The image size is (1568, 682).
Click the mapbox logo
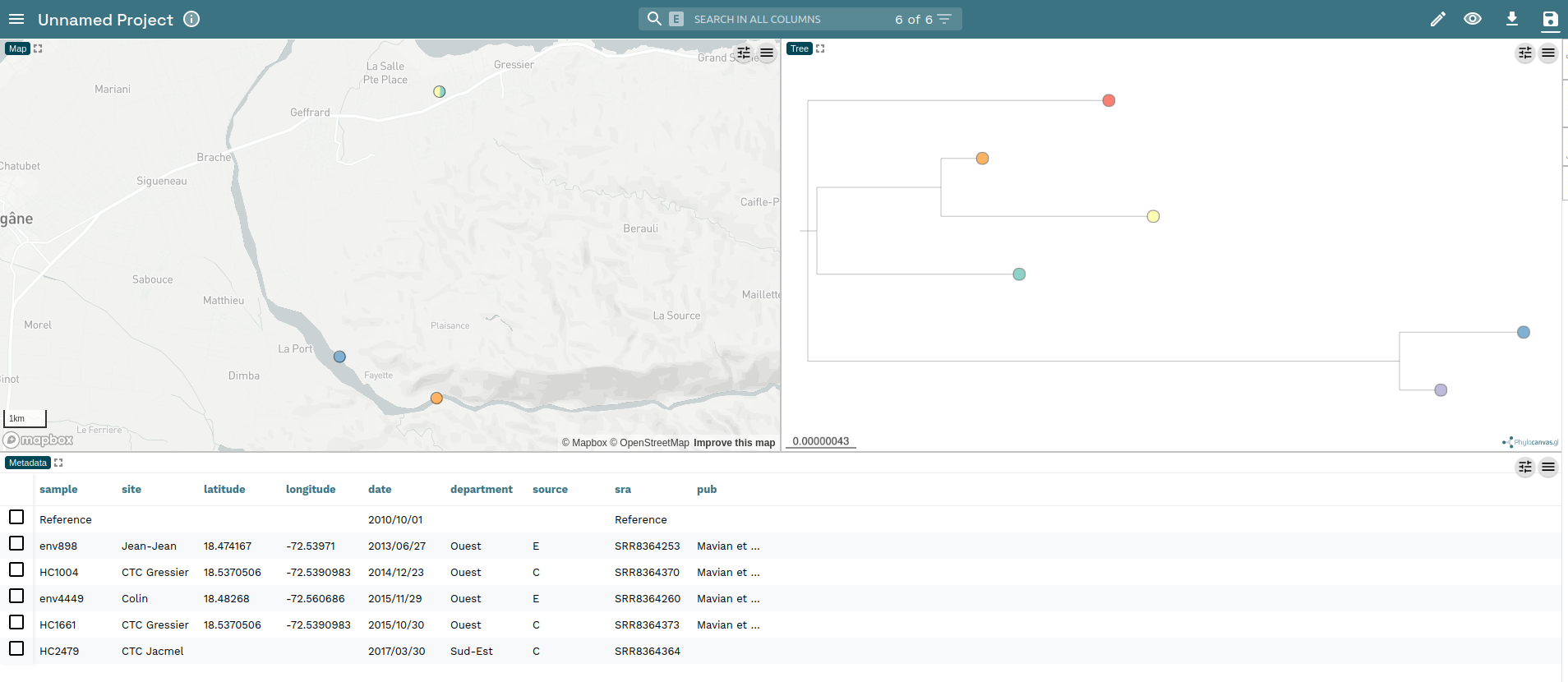tap(38, 440)
